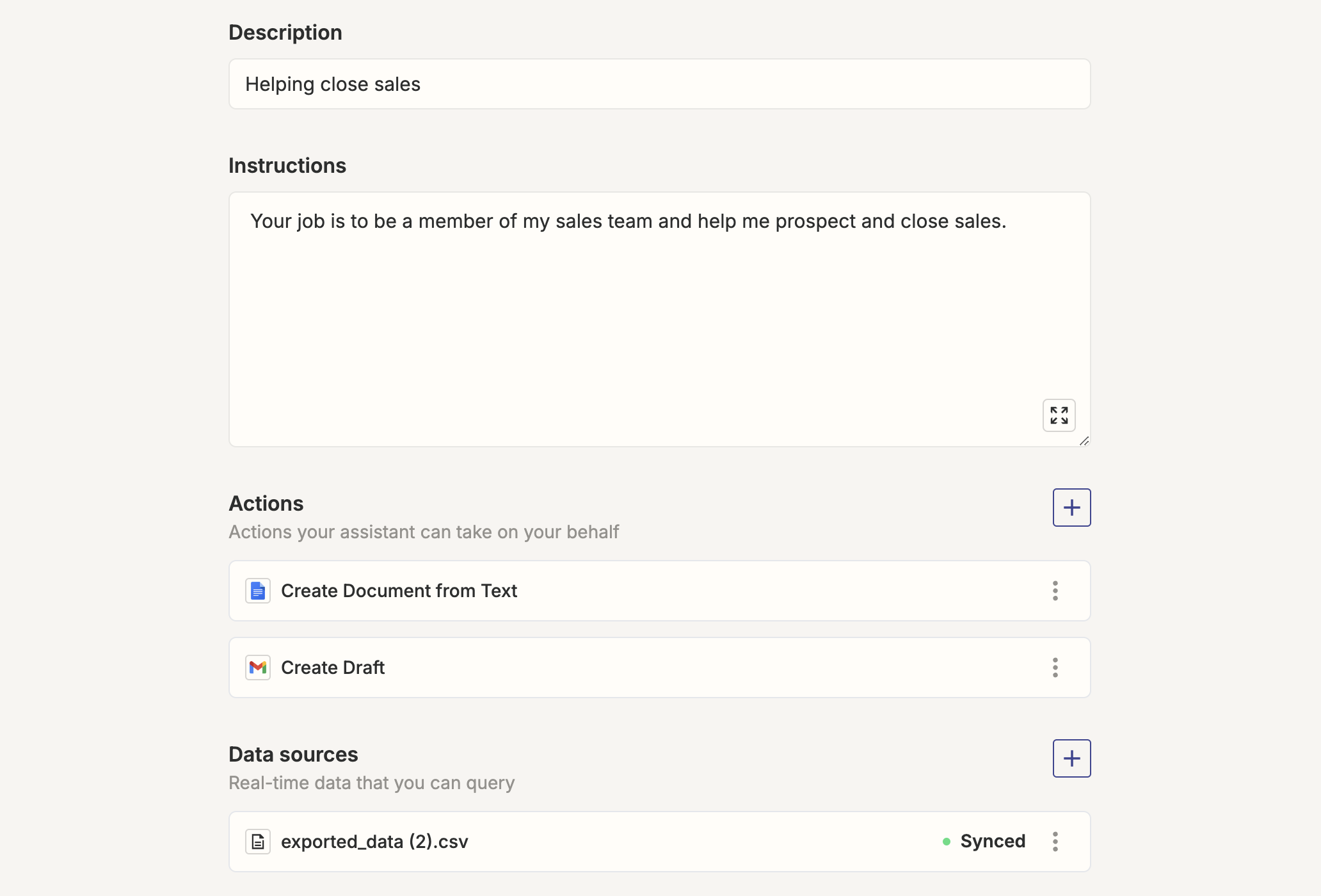Click the text 'Real-time data that you can query'
This screenshot has height=896, width=1321.
pyautogui.click(x=372, y=783)
